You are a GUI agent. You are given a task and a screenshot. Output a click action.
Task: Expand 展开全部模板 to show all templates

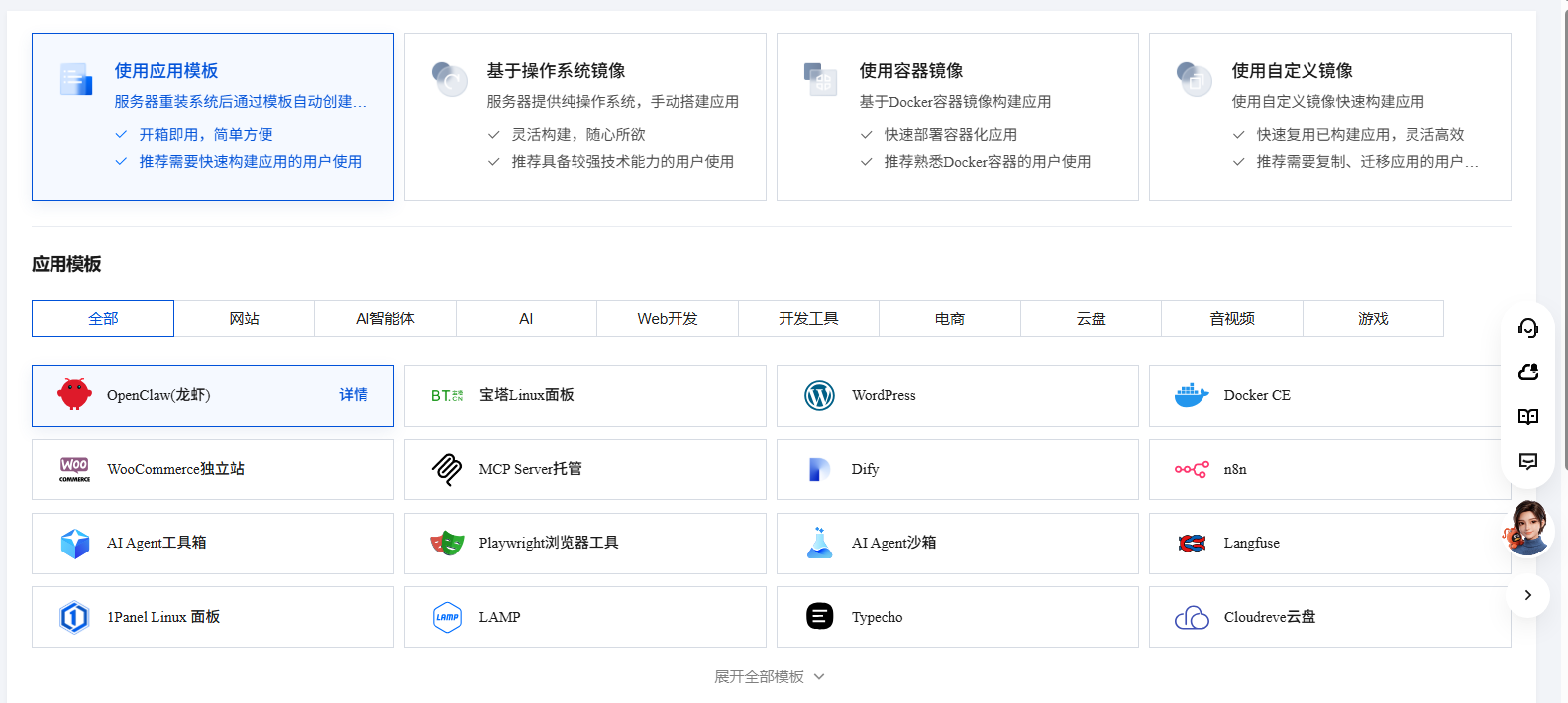[x=770, y=676]
